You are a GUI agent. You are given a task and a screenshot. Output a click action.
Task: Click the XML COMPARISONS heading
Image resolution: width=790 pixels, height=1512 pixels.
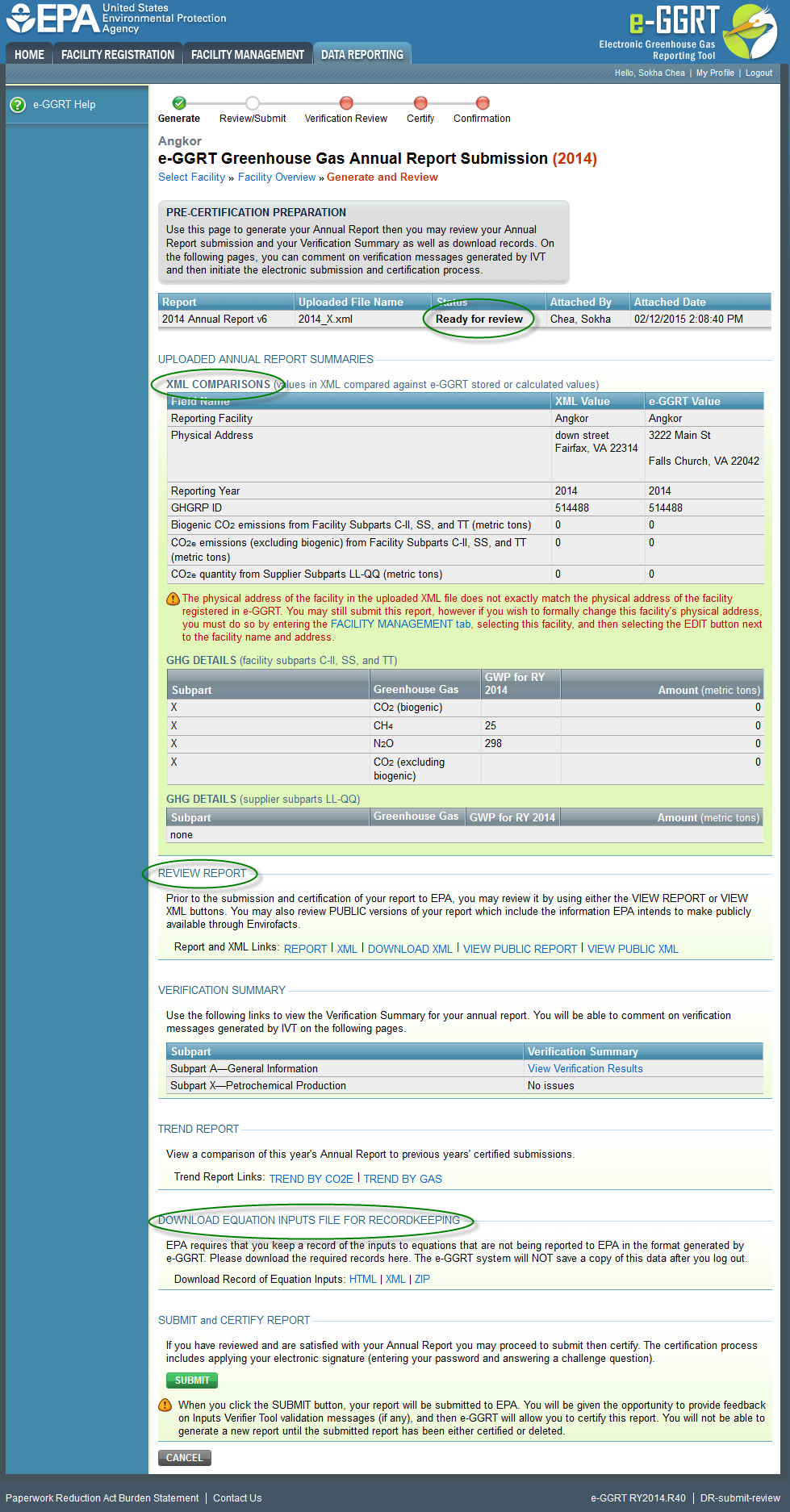(218, 384)
